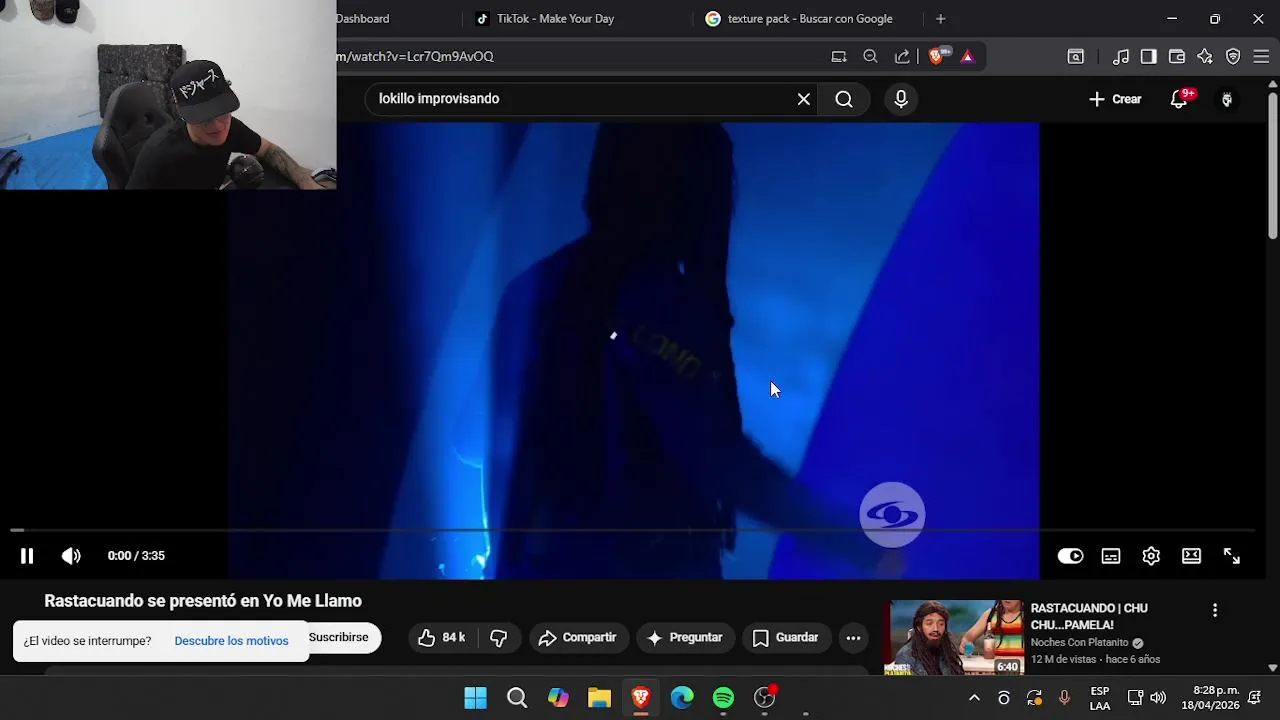
Task: Mute the video using the speaker icon
Action: tap(71, 556)
